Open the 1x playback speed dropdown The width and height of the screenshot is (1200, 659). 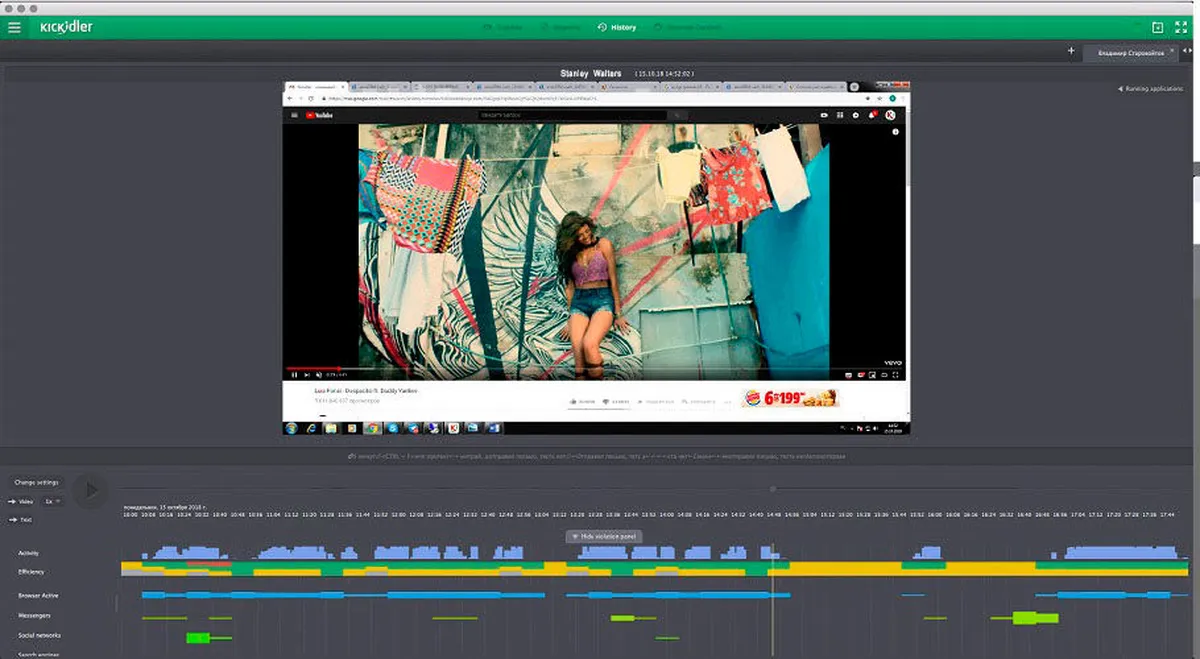tap(53, 501)
